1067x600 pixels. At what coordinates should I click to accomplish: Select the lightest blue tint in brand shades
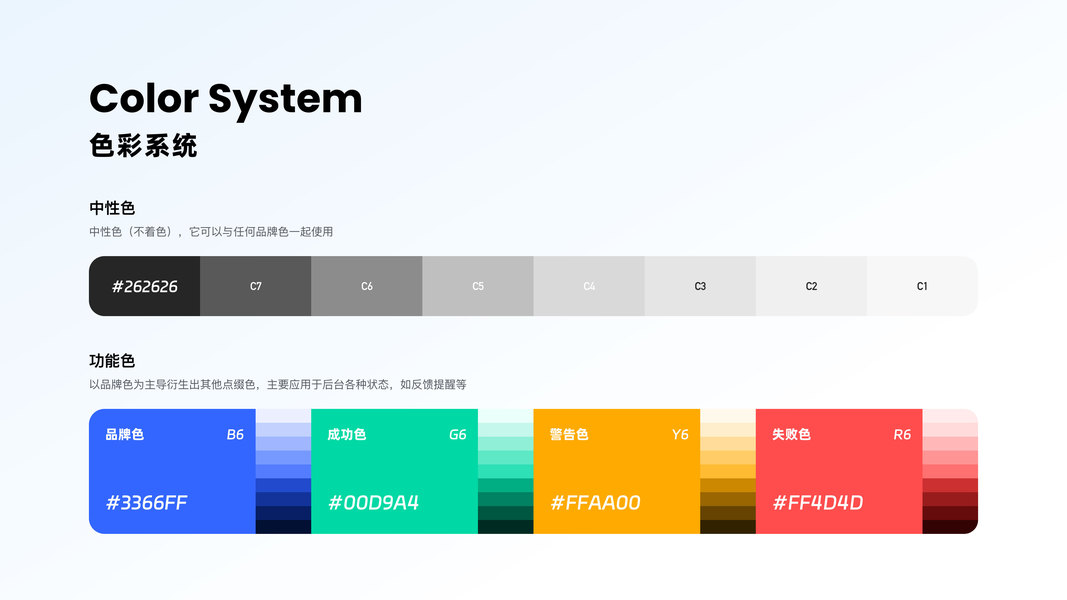click(x=283, y=416)
